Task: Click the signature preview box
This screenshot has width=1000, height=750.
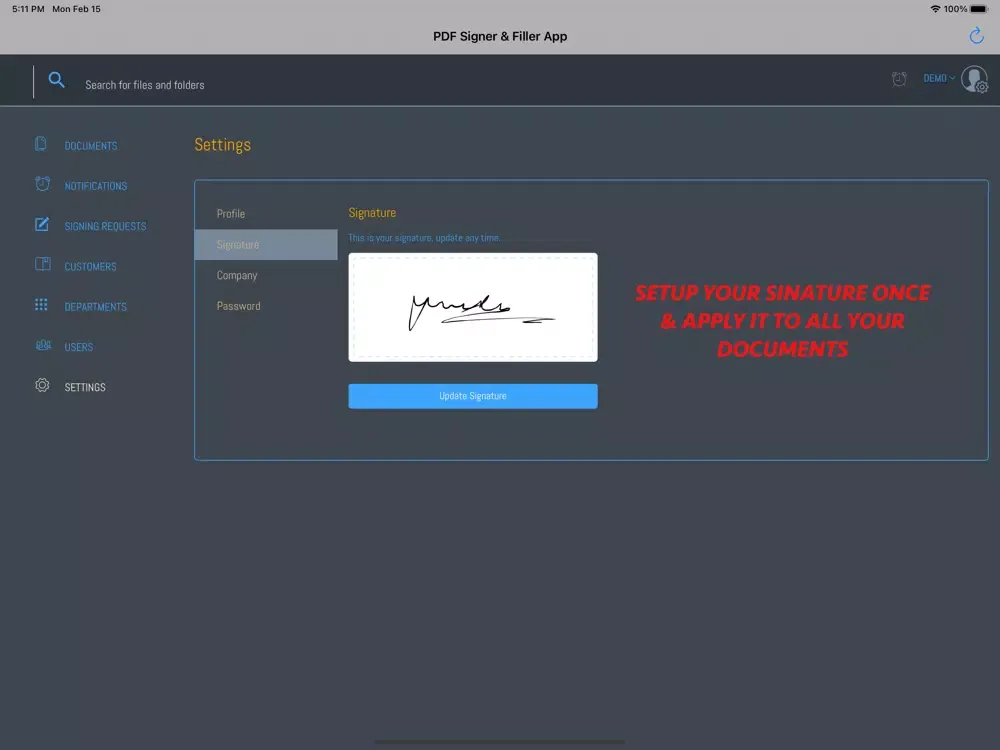Action: click(473, 307)
